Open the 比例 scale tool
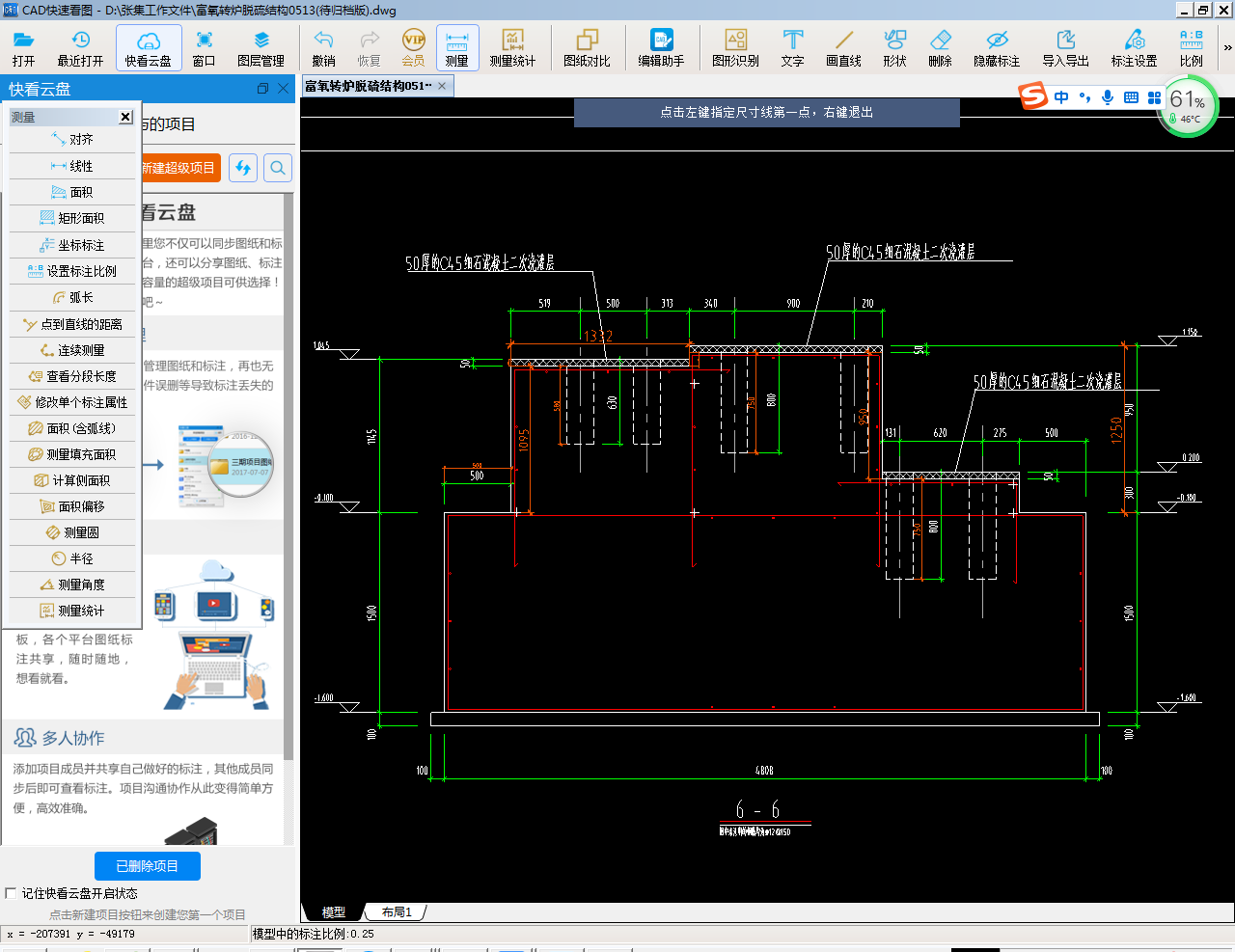1235x952 pixels. point(1192,48)
